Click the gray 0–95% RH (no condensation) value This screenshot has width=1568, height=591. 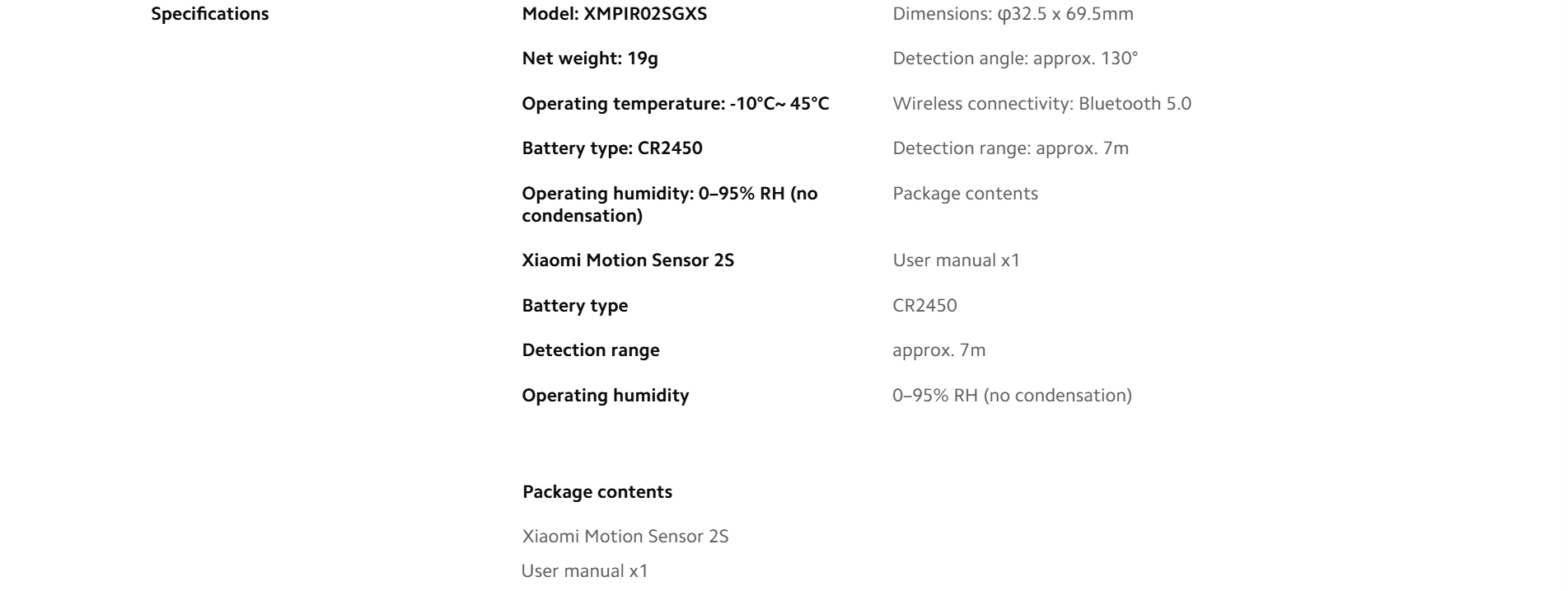[1012, 396]
